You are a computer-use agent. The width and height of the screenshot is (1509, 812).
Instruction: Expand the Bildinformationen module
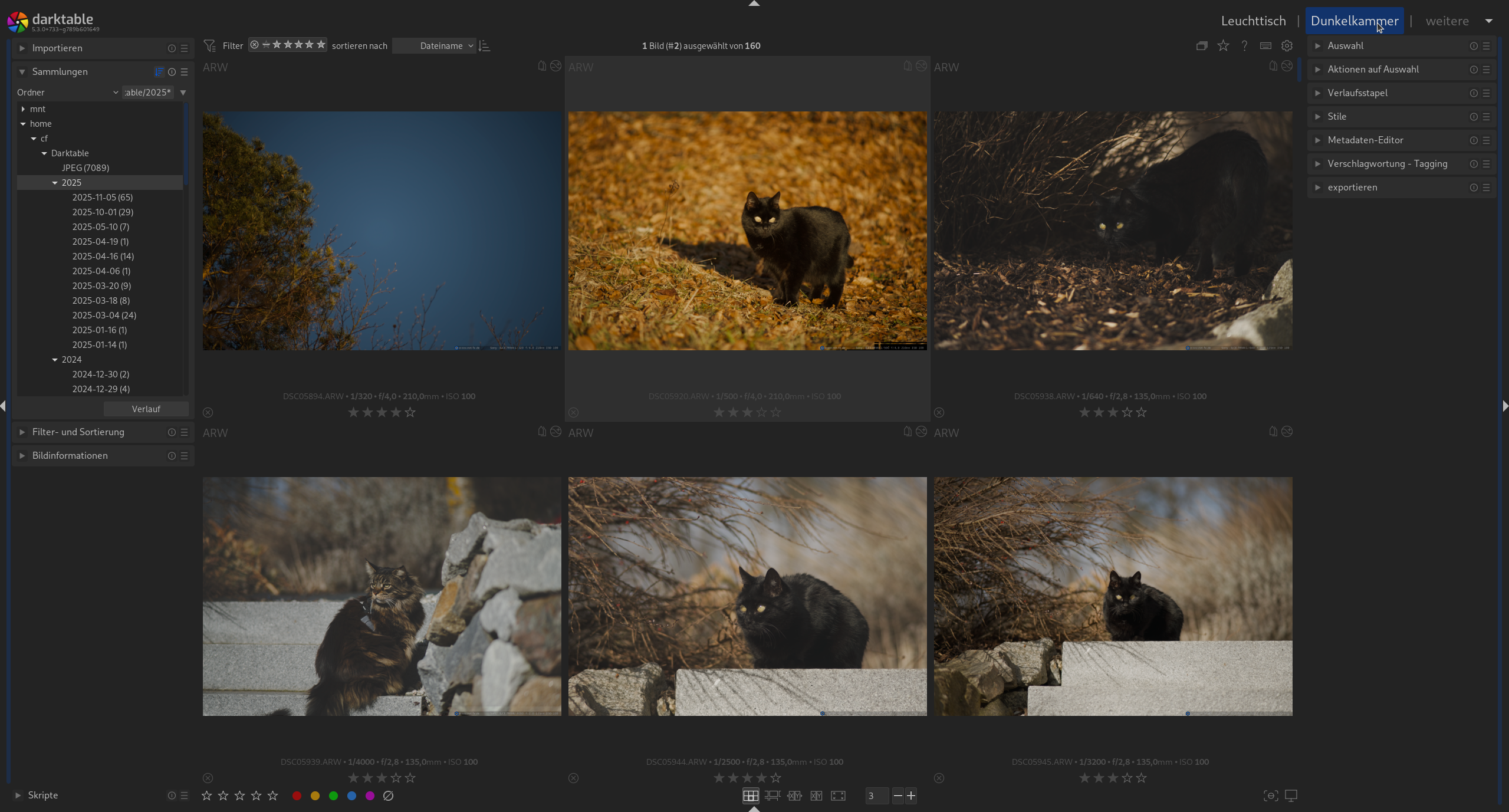click(70, 455)
